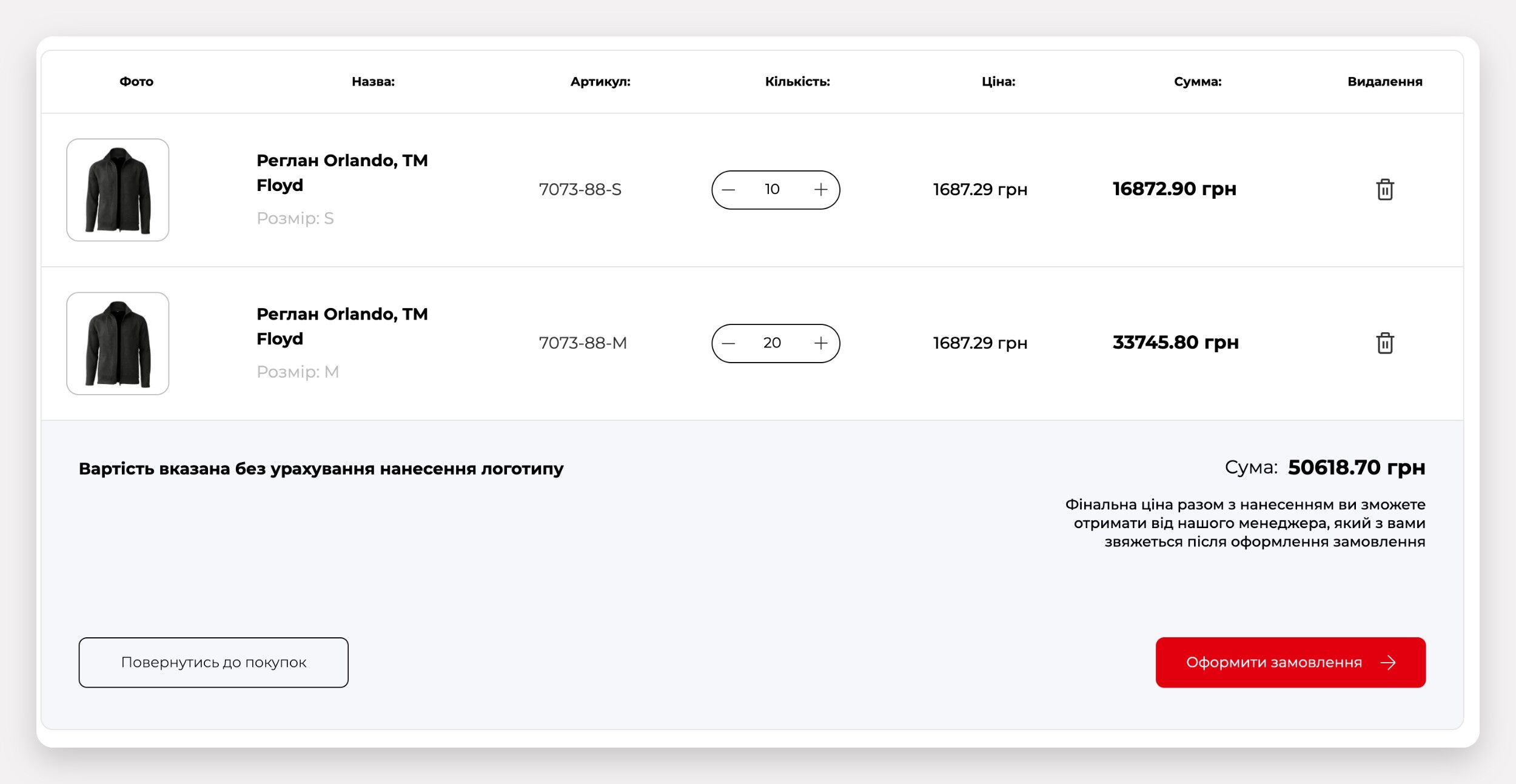Click the Фото column header
The width and height of the screenshot is (1516, 784).
tap(136, 81)
